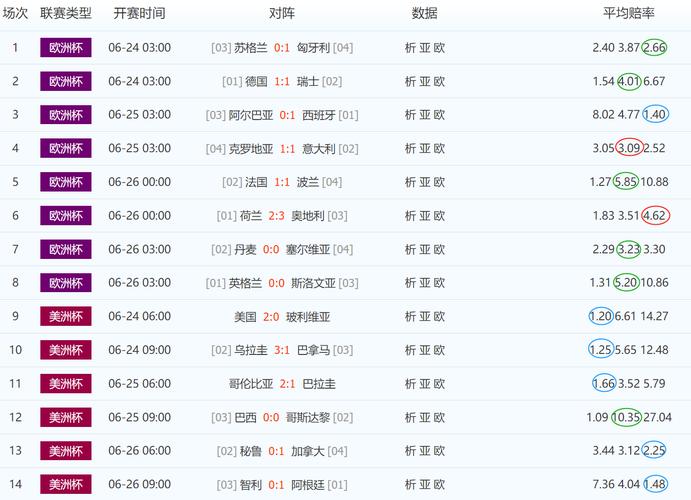
Task: Click odds value 27.04 in row 12
Action: tap(658, 417)
